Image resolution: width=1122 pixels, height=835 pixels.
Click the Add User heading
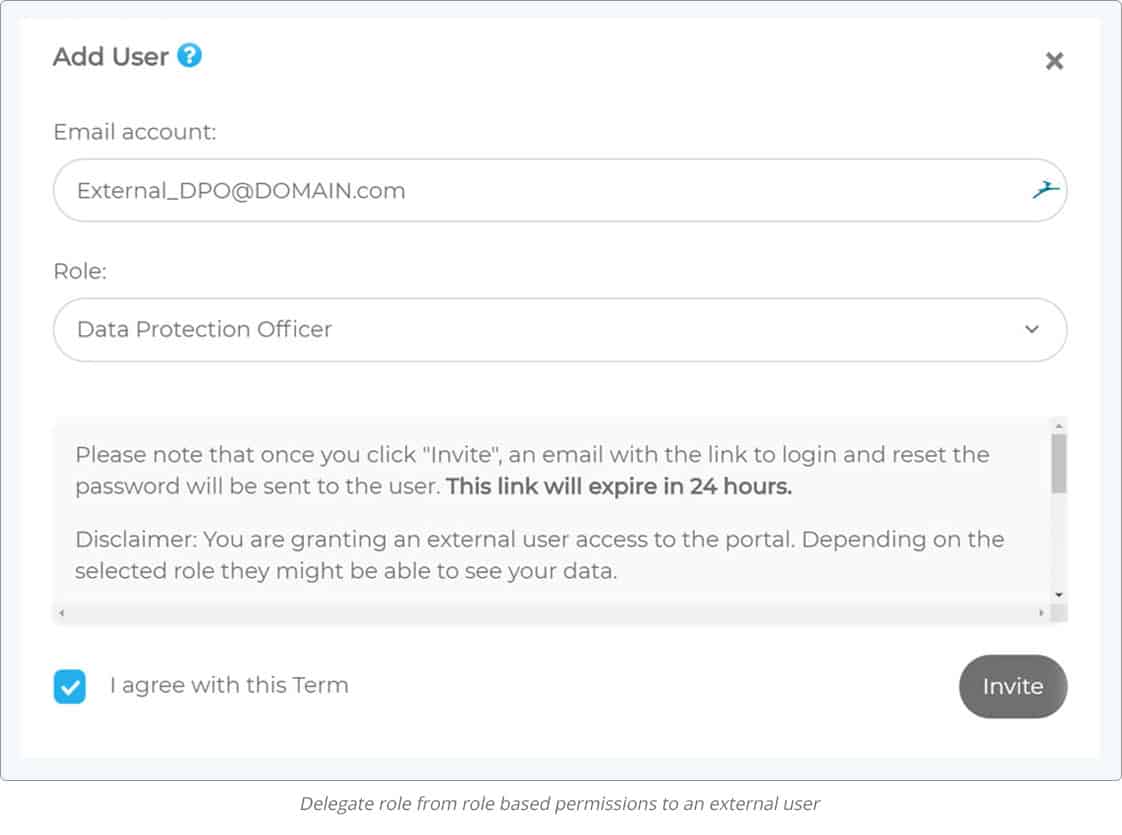click(111, 57)
